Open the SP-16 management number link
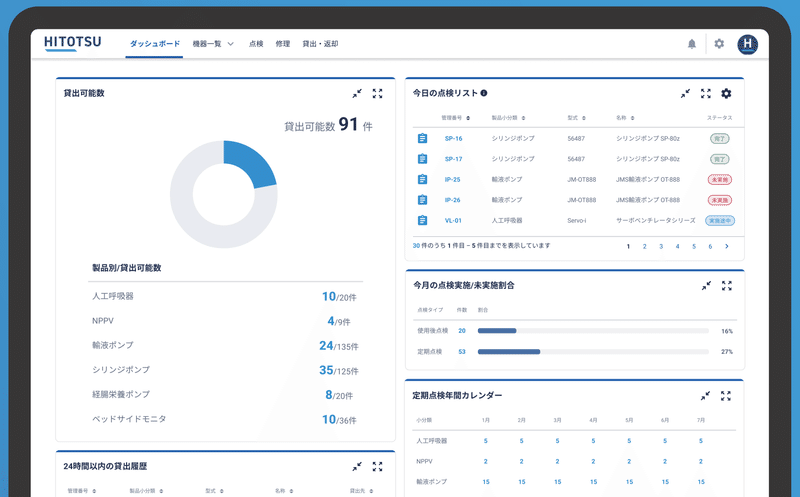The height and width of the screenshot is (497, 800). click(453, 138)
